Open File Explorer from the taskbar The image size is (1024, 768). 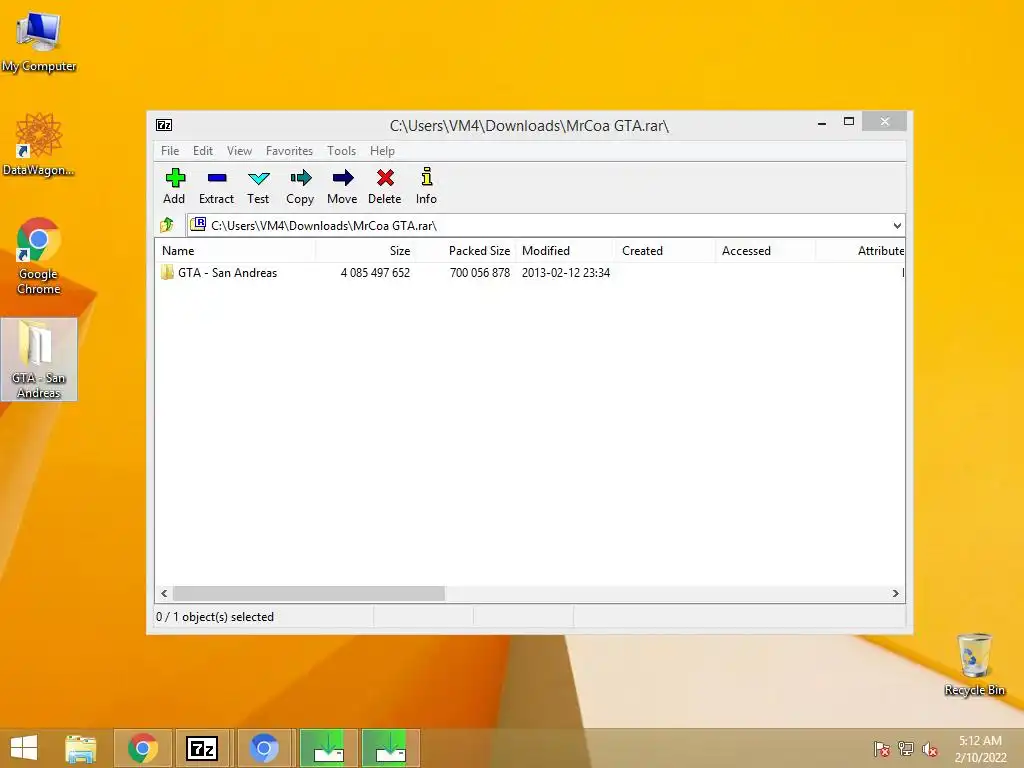pos(80,748)
